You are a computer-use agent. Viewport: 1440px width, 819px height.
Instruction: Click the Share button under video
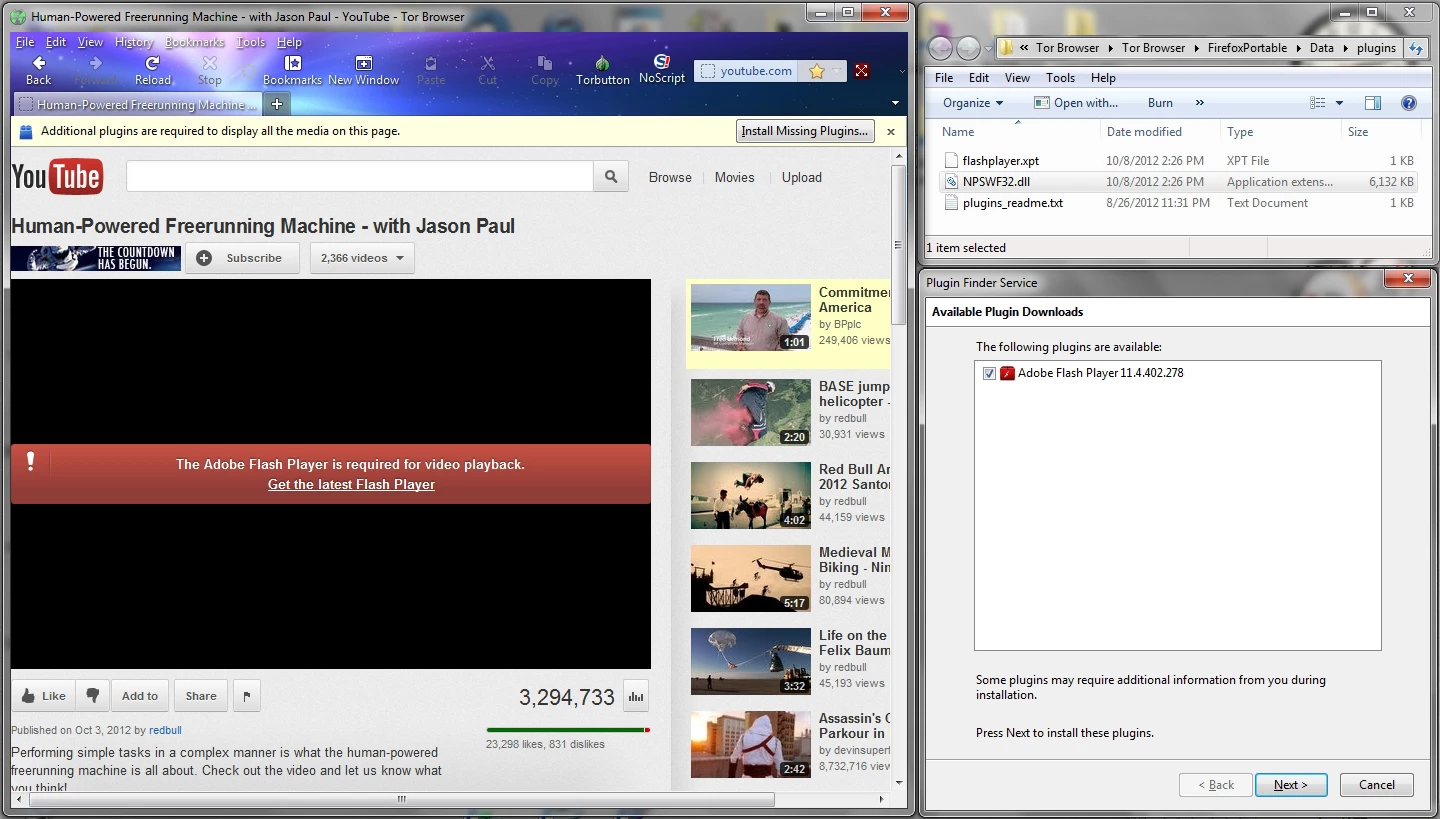click(200, 696)
